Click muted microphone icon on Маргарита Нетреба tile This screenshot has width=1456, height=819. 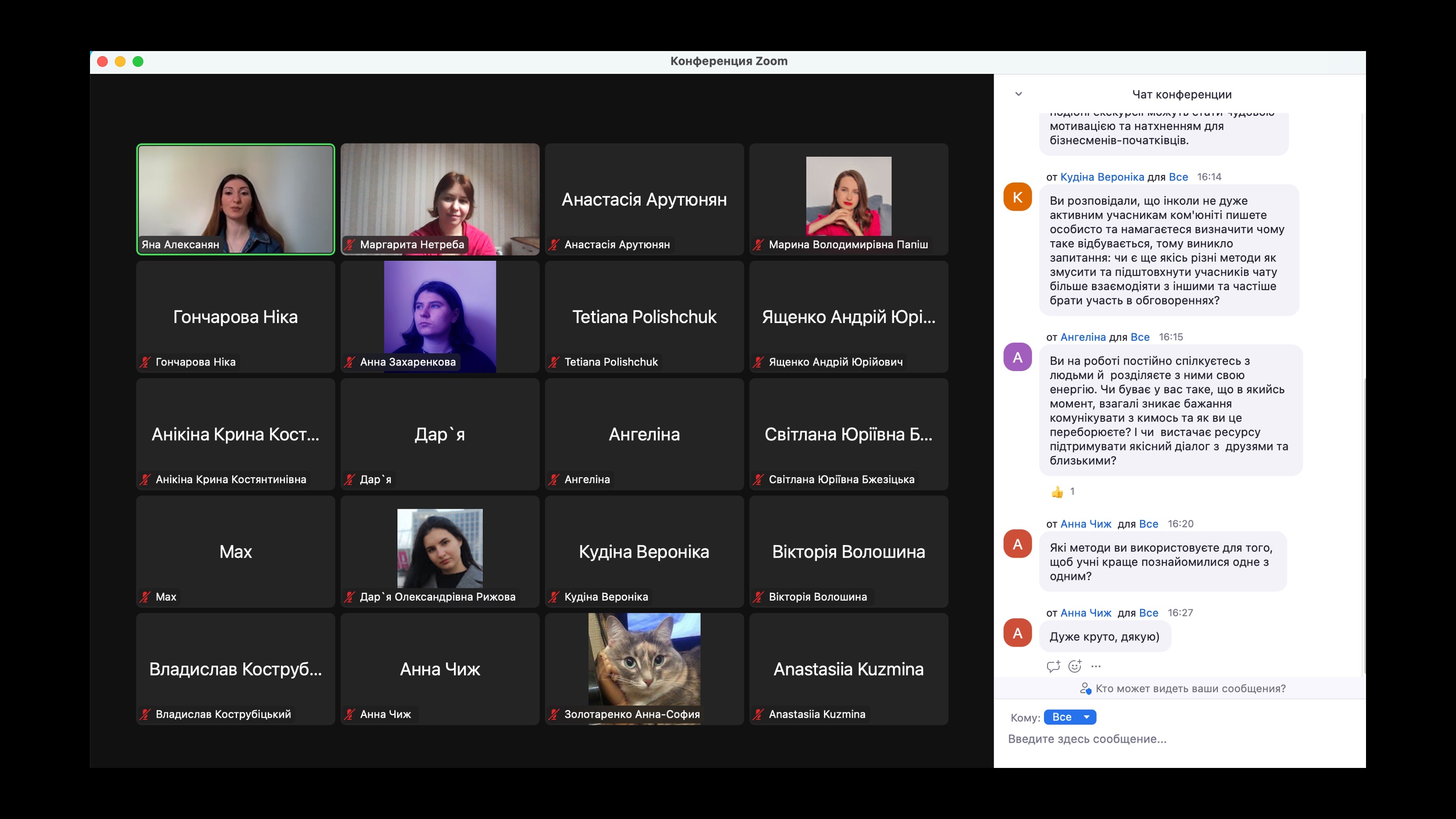pos(350,245)
